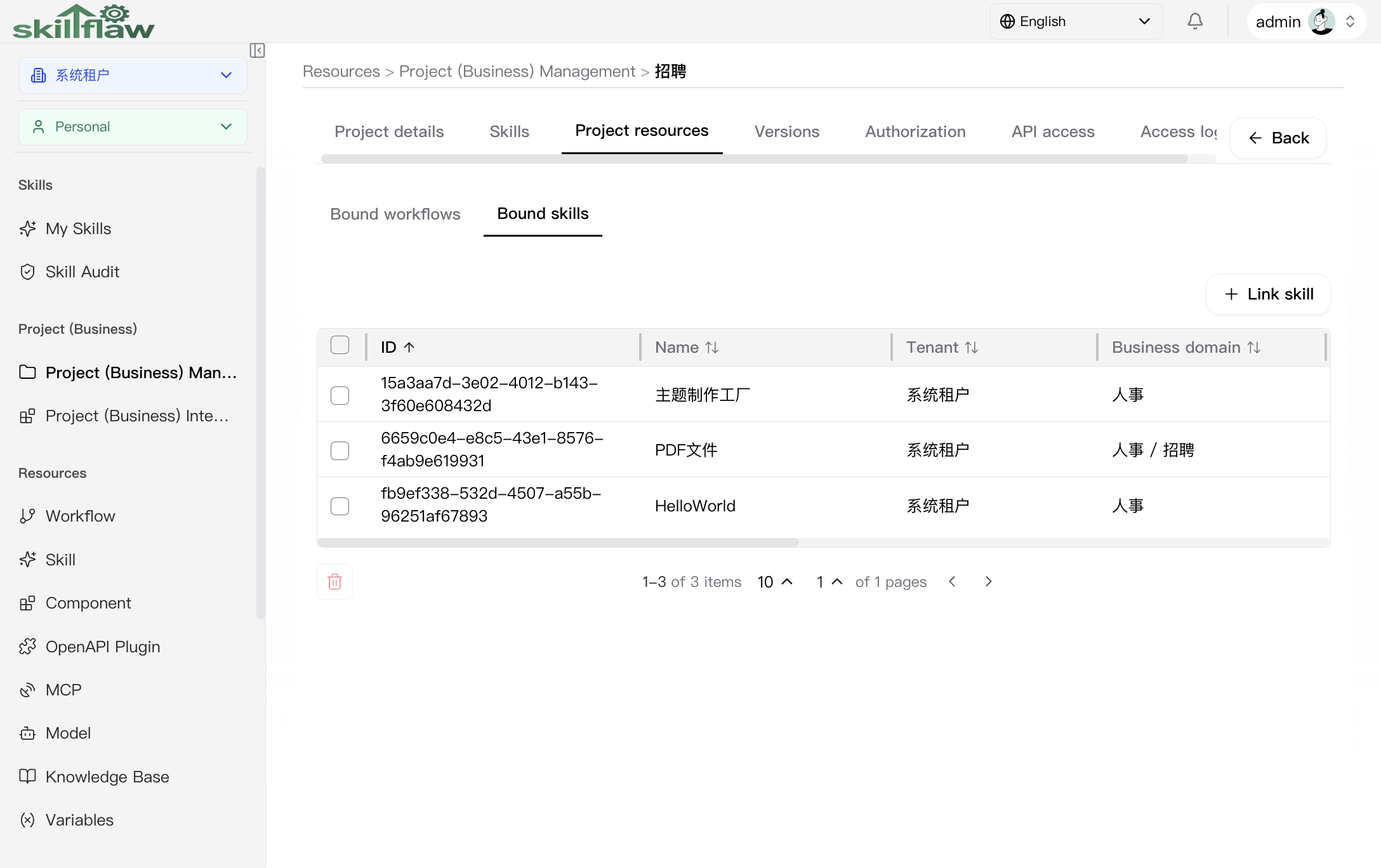This screenshot has width=1381, height=868.
Task: Click the PDF文件 name cell
Action: tap(686, 450)
